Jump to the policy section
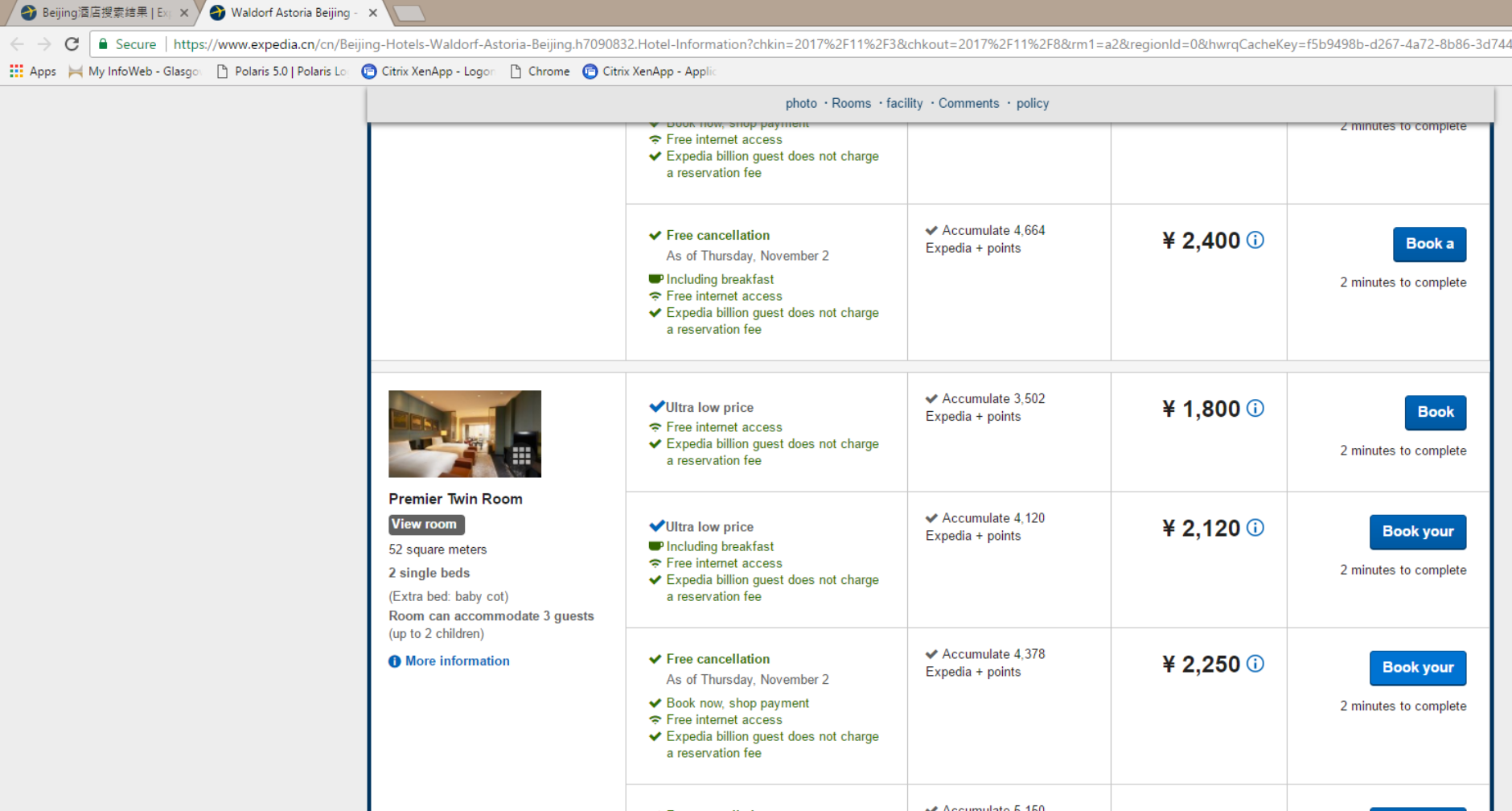The image size is (1512, 811). (1033, 103)
